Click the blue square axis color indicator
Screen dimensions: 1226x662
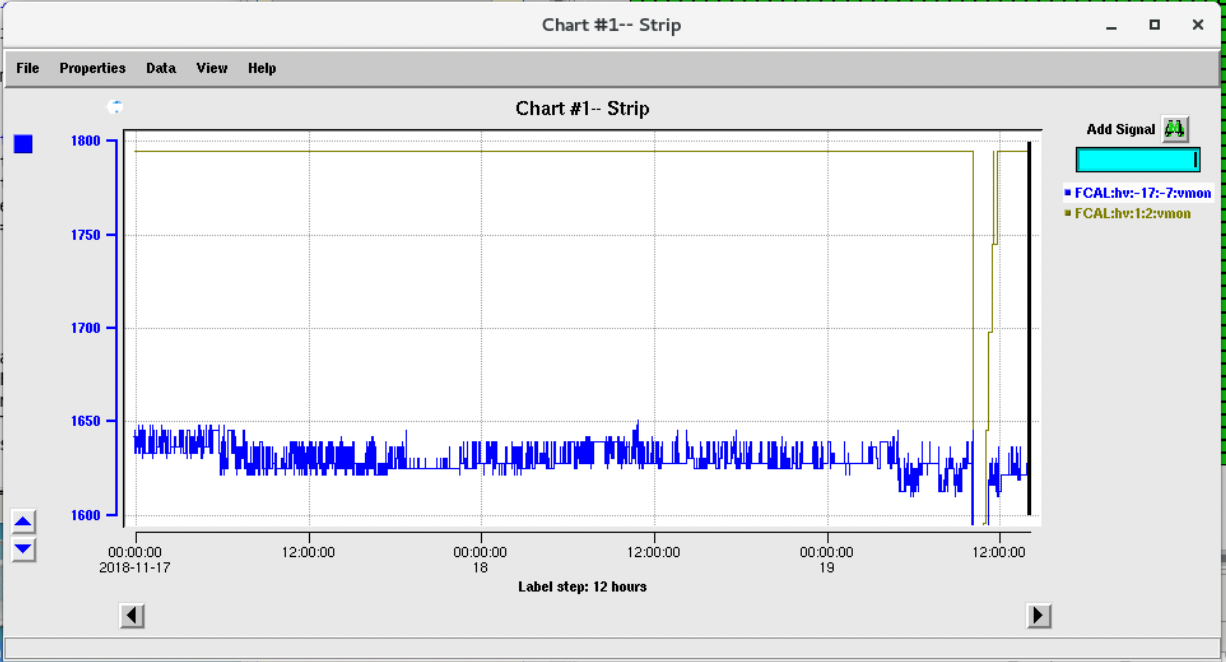click(x=23, y=144)
